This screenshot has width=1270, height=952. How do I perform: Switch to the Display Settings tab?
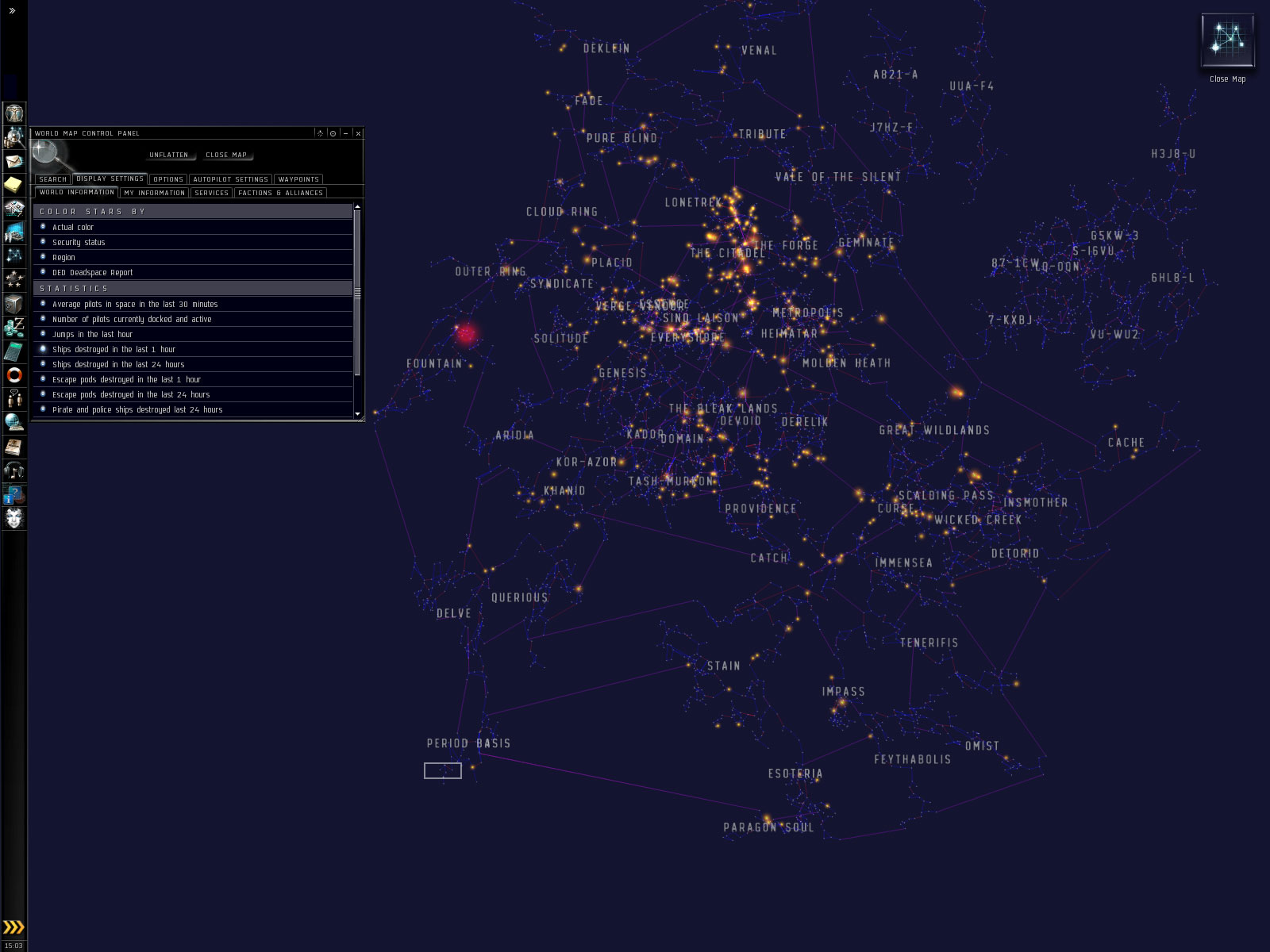(110, 178)
